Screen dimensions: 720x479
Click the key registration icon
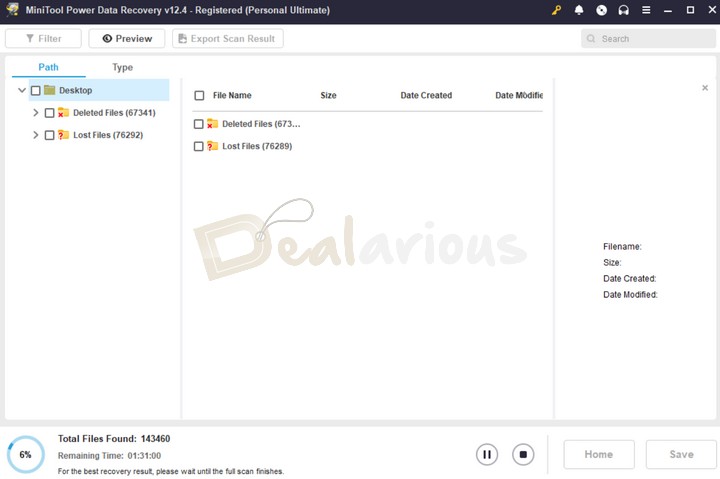(x=556, y=10)
